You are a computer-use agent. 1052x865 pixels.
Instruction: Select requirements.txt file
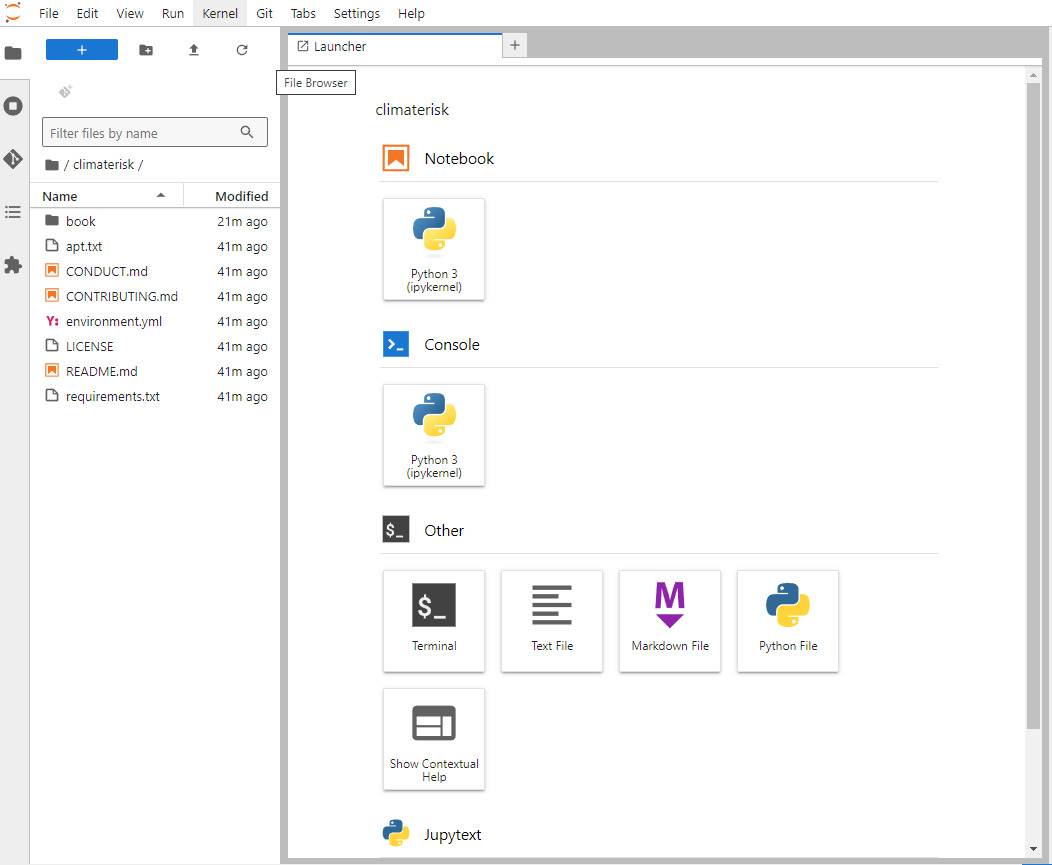click(155, 396)
